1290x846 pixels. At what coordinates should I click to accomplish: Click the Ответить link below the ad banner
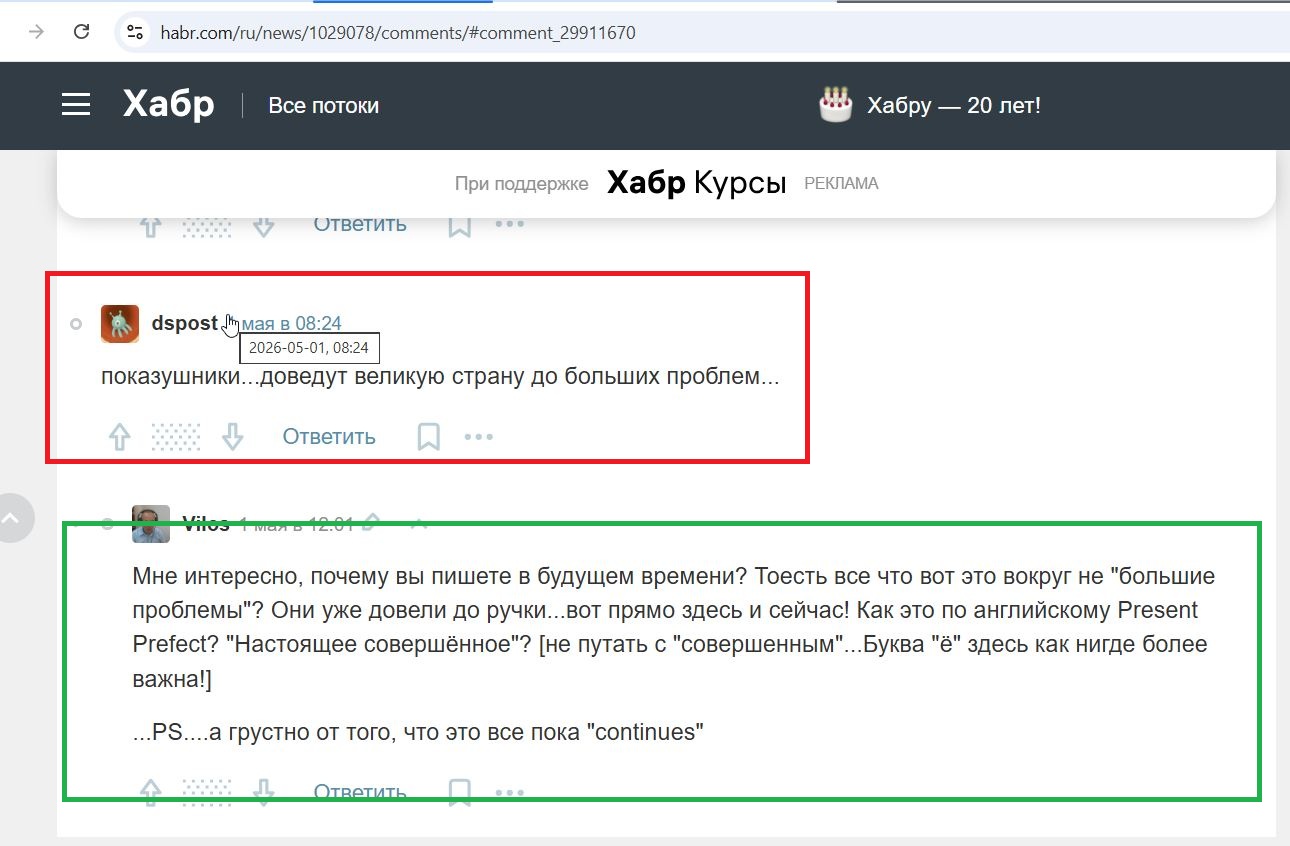[x=360, y=224]
